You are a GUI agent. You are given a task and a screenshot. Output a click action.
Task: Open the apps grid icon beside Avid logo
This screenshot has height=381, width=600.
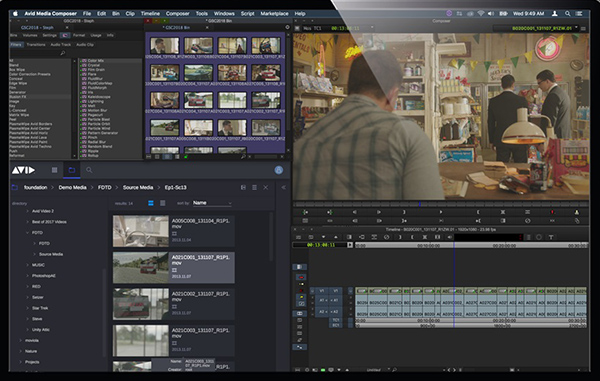[54, 170]
